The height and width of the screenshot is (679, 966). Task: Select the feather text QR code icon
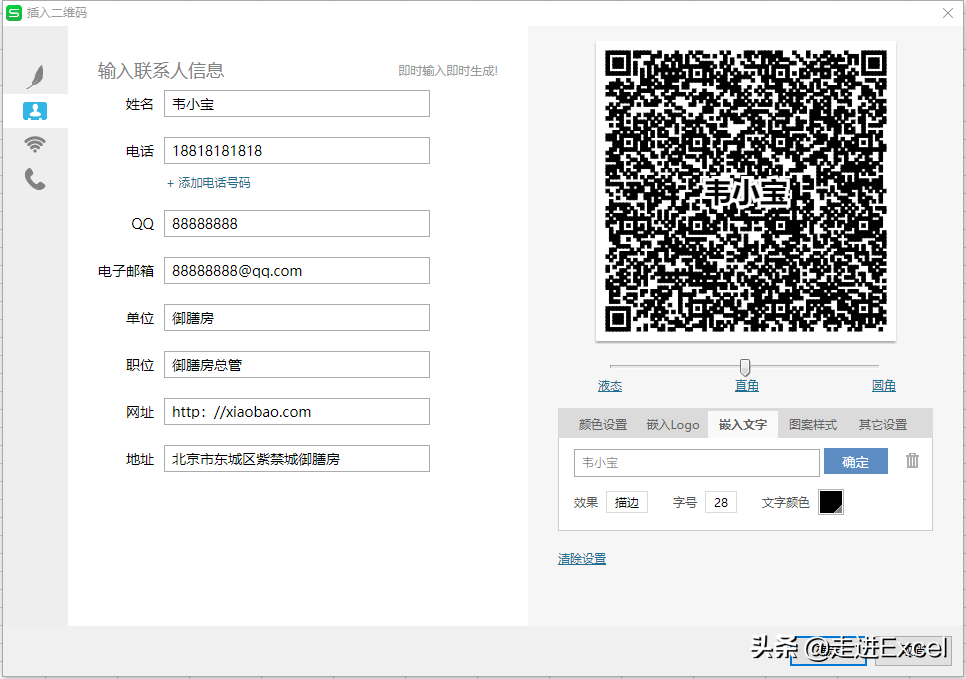click(x=35, y=77)
